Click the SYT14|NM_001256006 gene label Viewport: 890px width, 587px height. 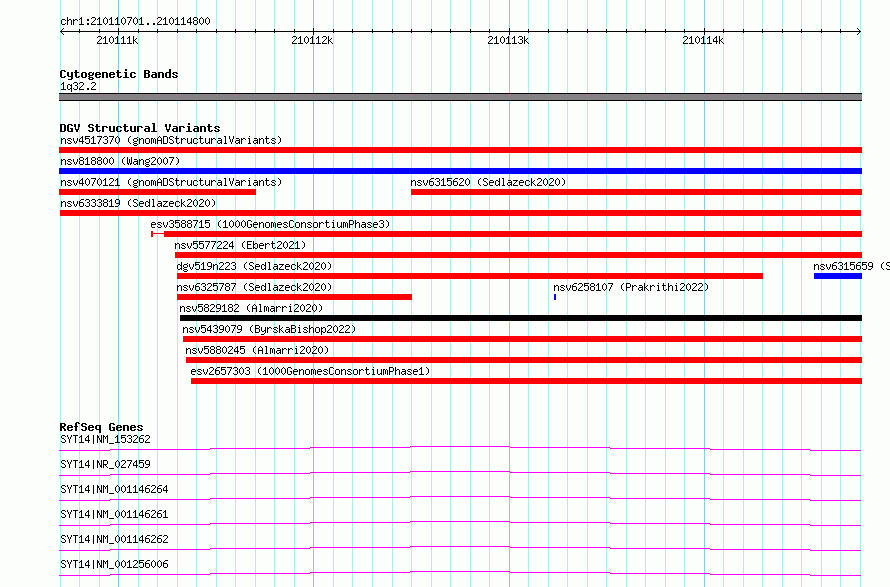tap(114, 564)
